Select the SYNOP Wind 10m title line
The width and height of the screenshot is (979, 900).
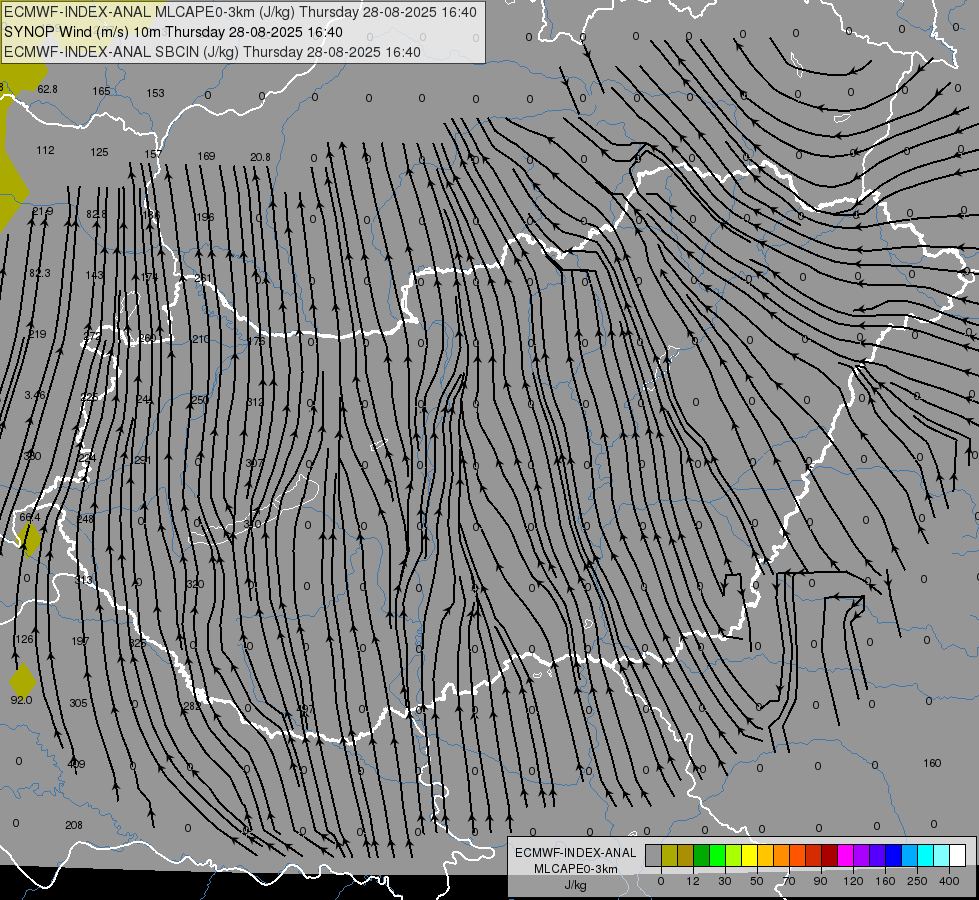[173, 32]
